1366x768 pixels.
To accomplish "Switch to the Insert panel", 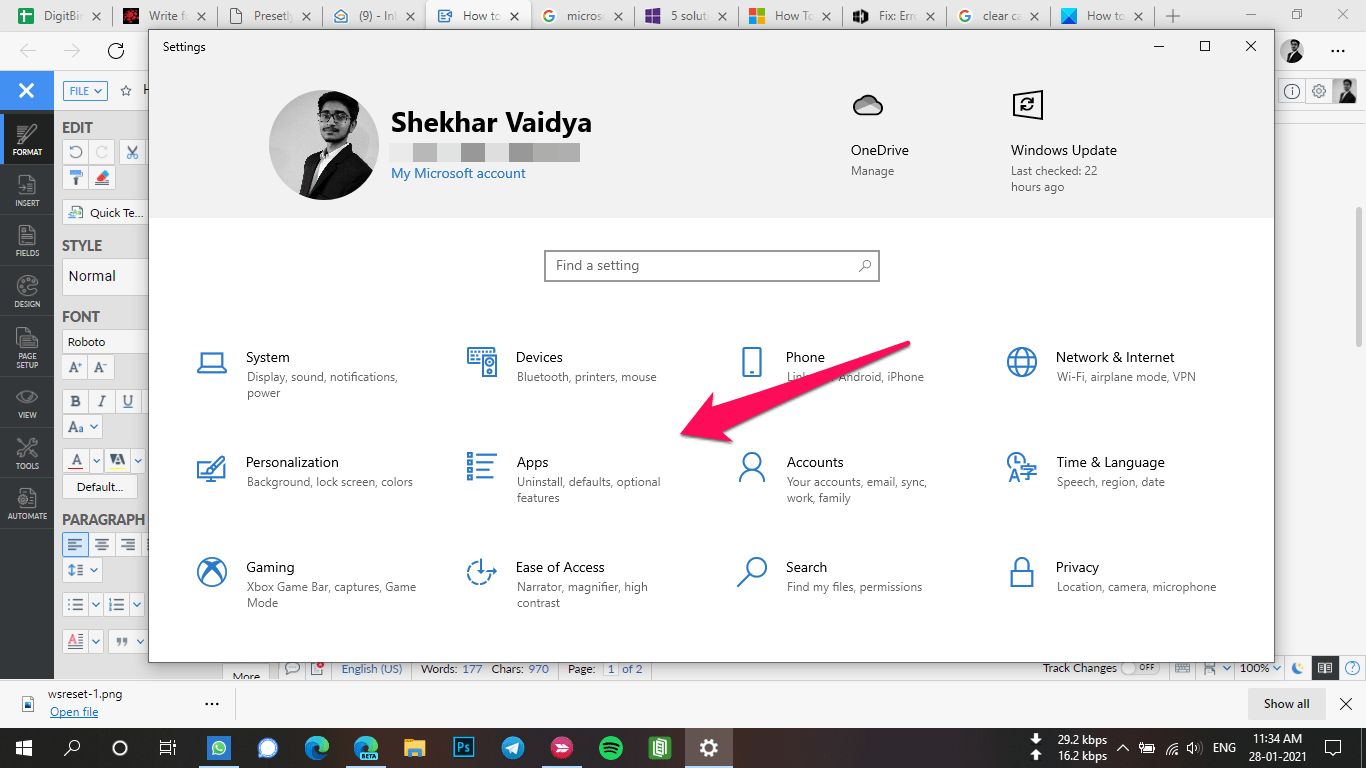I will pos(27,191).
